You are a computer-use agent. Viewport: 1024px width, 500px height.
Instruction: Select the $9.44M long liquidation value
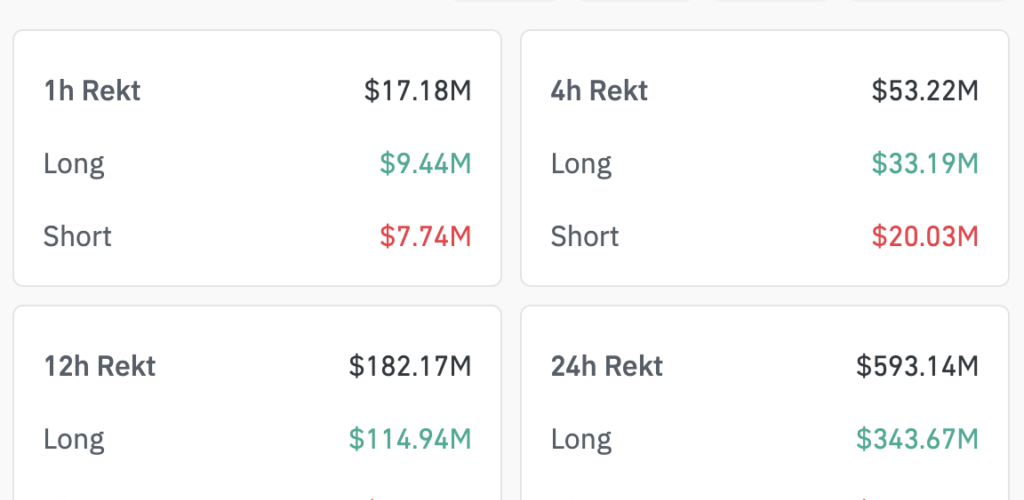tap(425, 164)
